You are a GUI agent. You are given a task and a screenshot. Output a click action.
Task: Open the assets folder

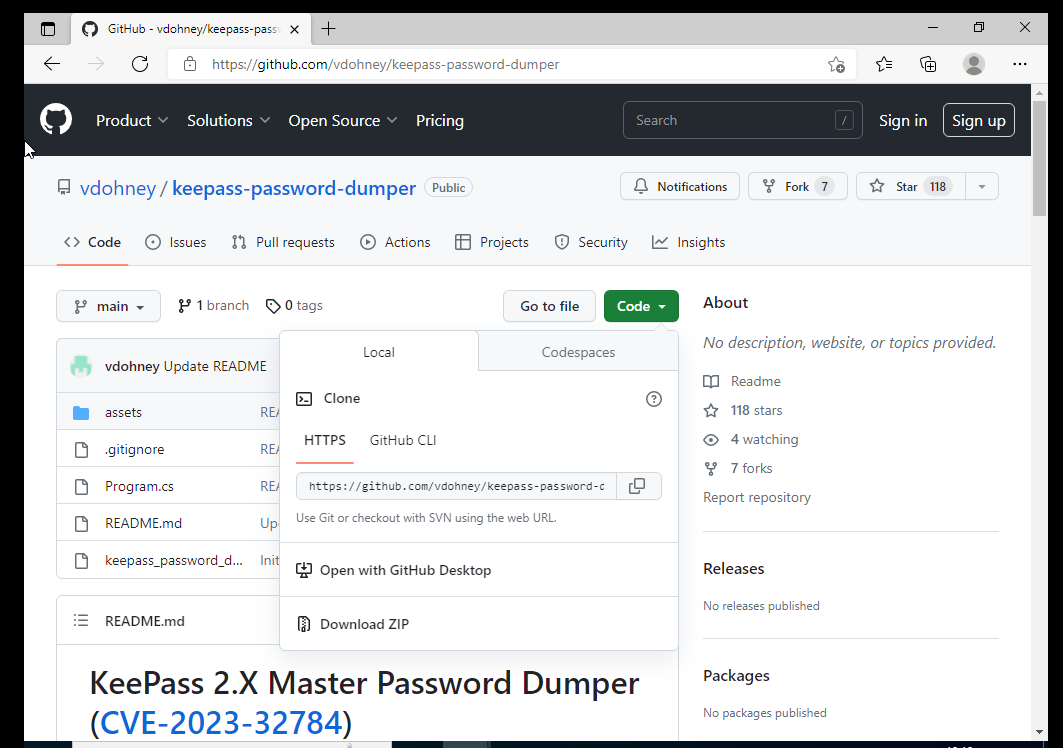[123, 412]
